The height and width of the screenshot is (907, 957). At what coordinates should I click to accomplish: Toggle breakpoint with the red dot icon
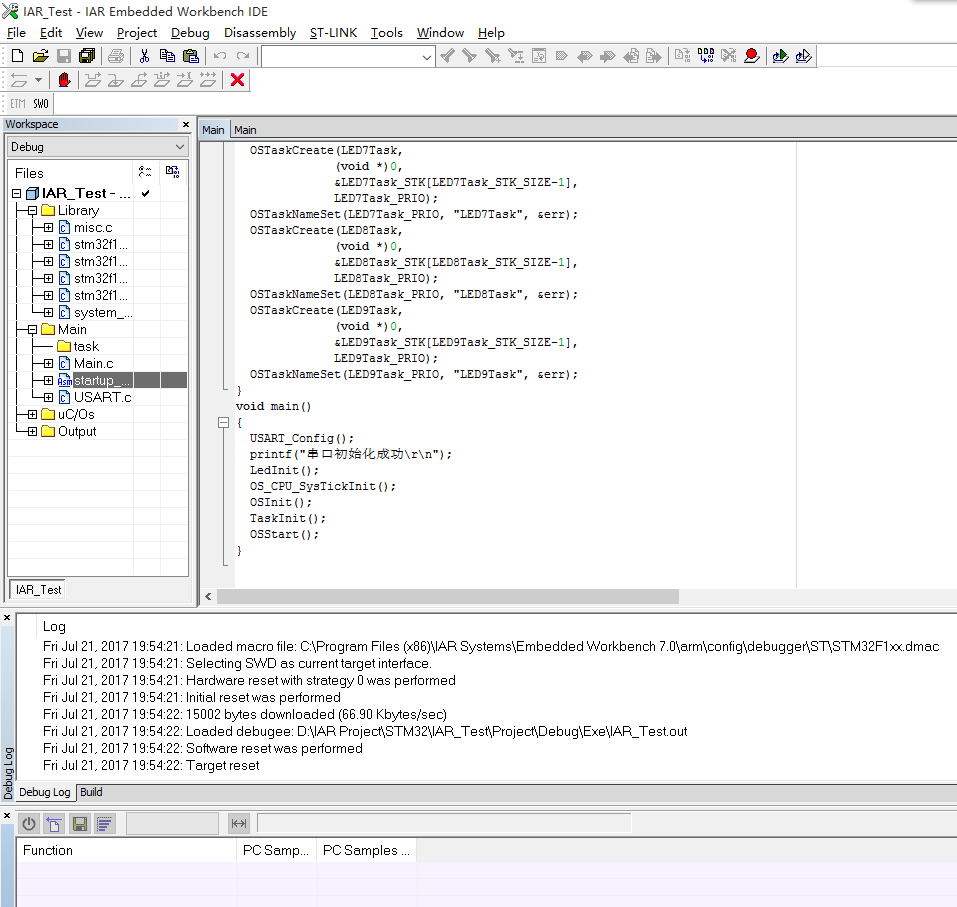[752, 56]
